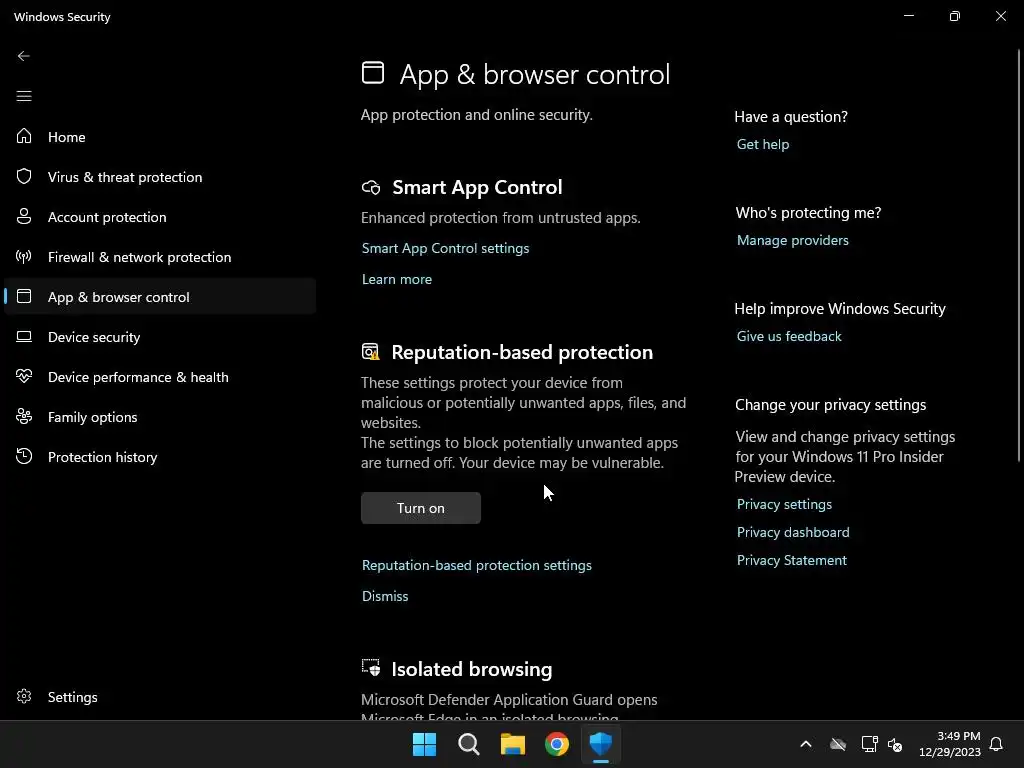1024x768 pixels.
Task: Open Family options page
Action: (x=160, y=417)
